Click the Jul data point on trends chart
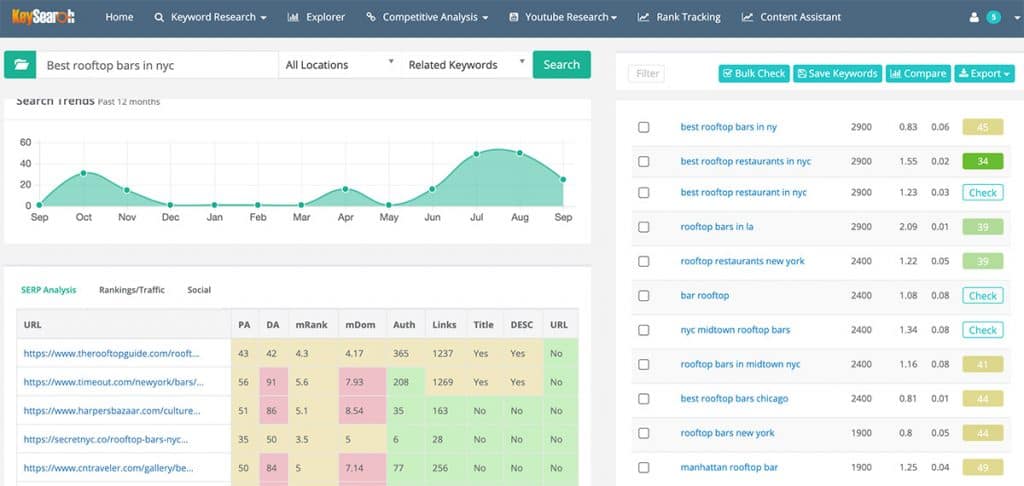Image resolution: width=1024 pixels, height=486 pixels. coord(476,154)
